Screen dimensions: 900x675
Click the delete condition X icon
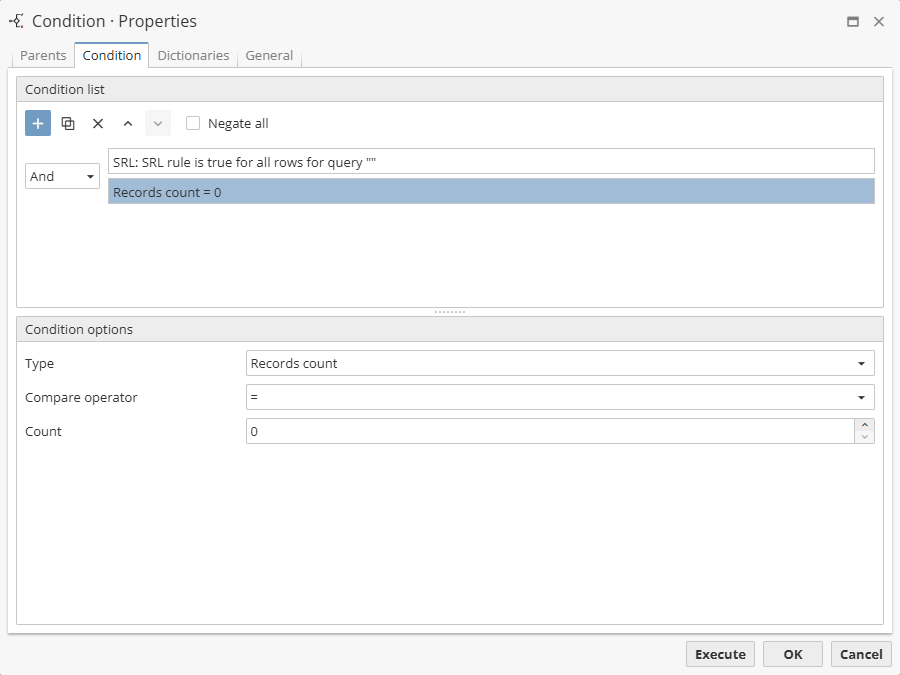click(98, 123)
